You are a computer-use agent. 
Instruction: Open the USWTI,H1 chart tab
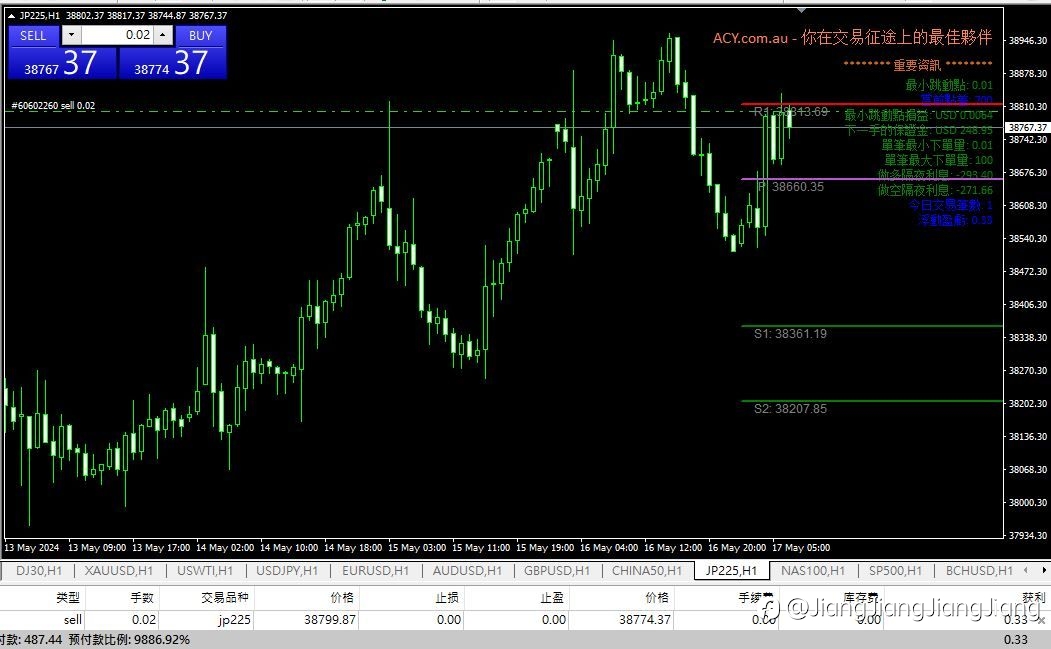[205, 571]
